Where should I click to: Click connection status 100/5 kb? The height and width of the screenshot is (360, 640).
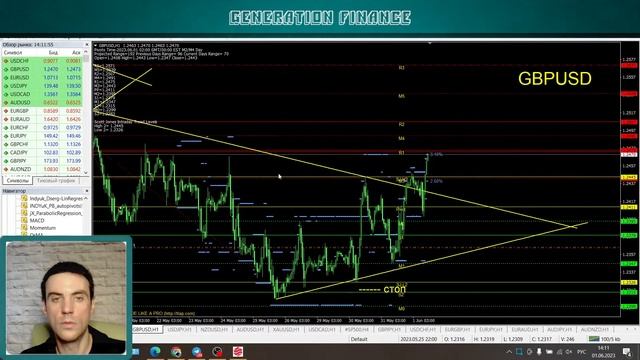tap(604, 339)
